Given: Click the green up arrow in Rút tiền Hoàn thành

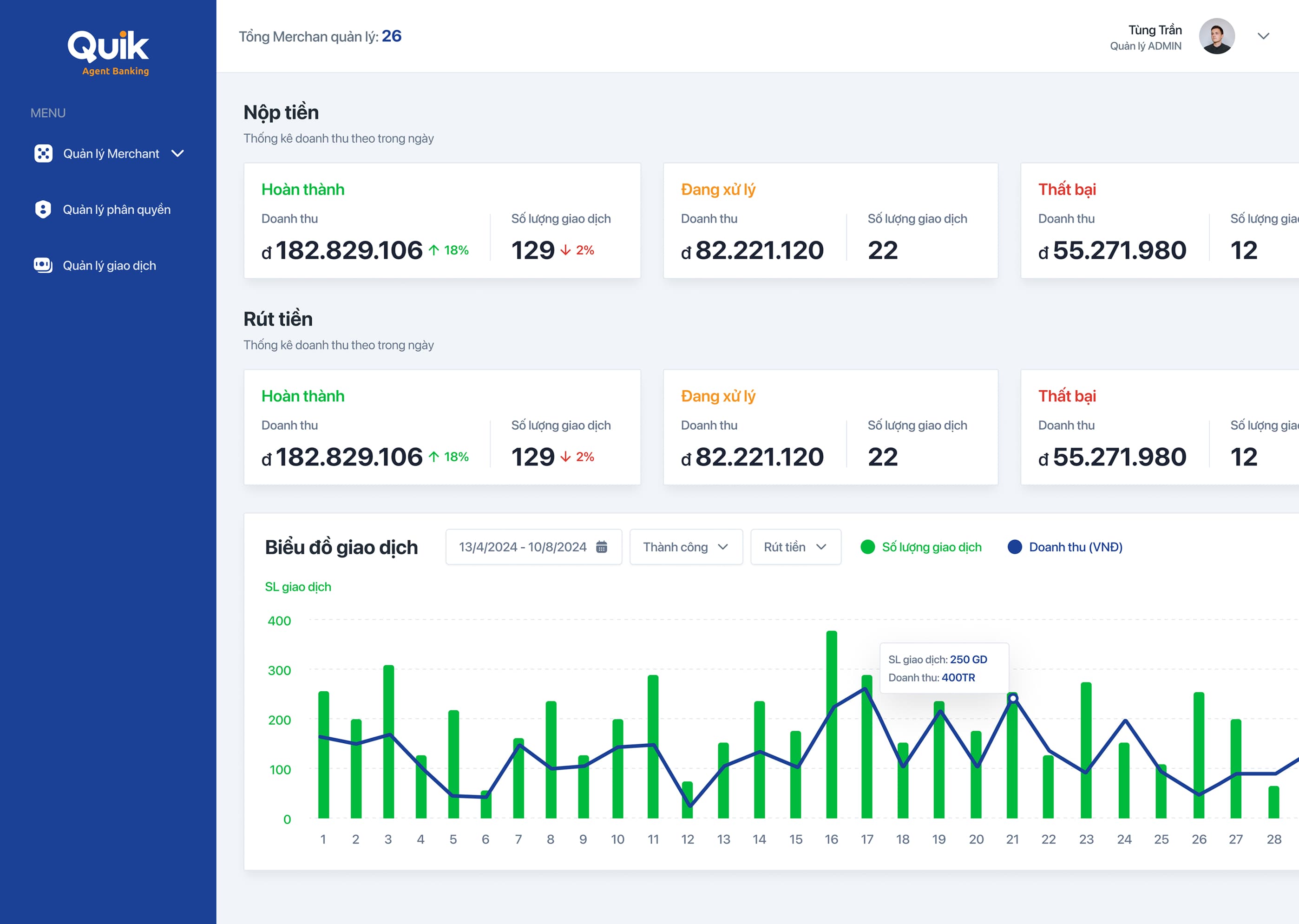Looking at the screenshot, I should click(x=433, y=456).
